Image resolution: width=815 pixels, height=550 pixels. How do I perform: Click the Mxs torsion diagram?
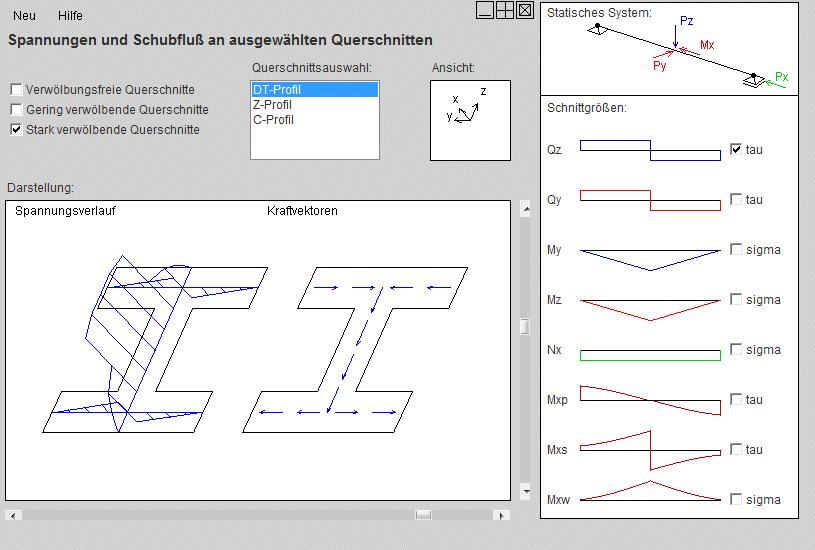click(650, 450)
